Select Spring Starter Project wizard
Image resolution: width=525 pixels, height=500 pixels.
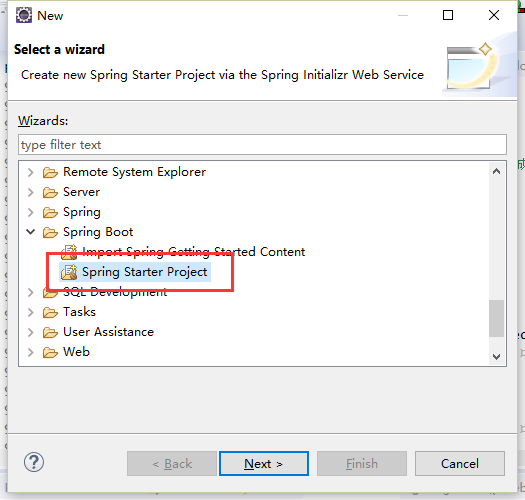(145, 272)
